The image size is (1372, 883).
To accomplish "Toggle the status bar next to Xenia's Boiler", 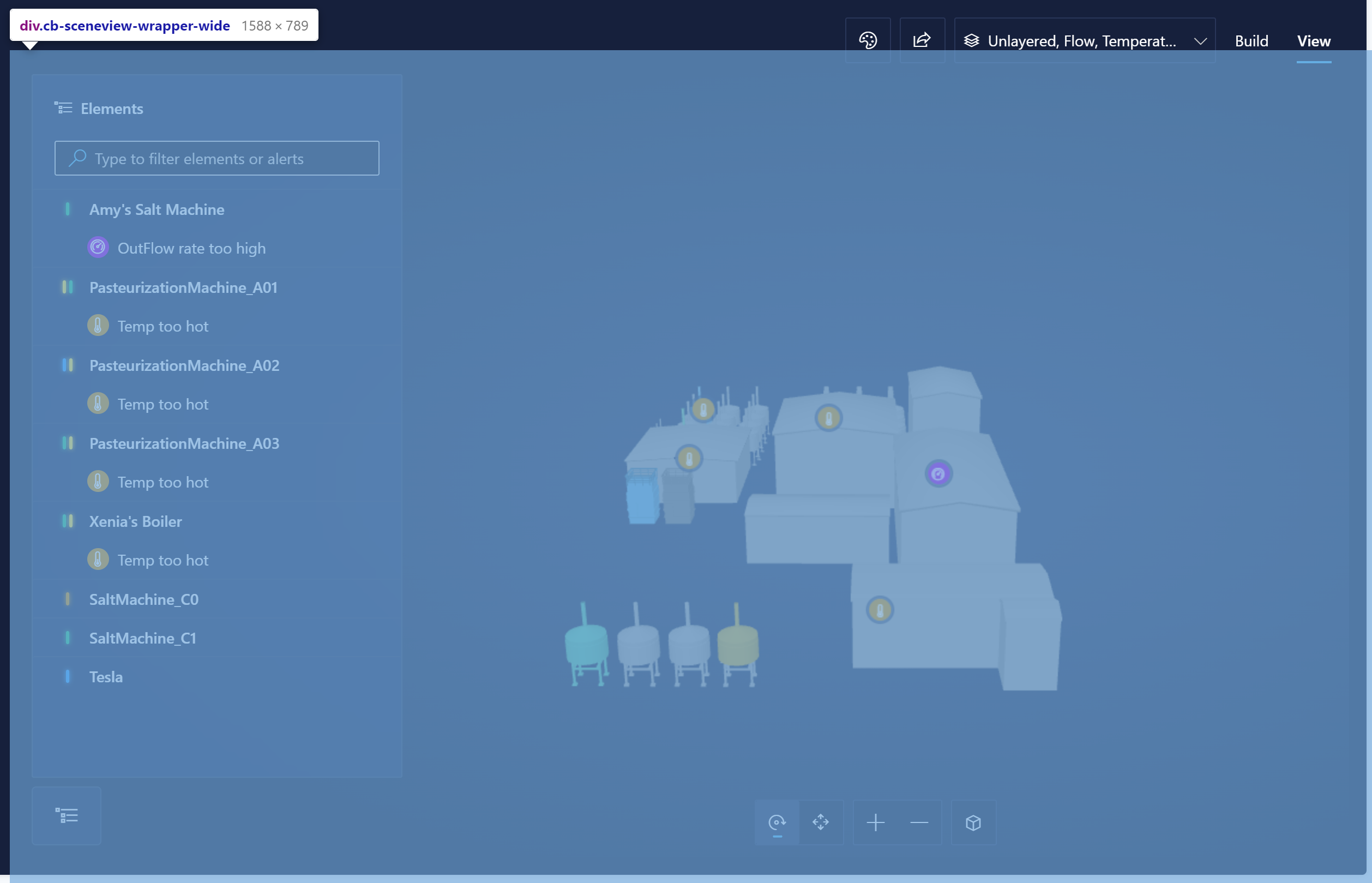I will click(68, 521).
